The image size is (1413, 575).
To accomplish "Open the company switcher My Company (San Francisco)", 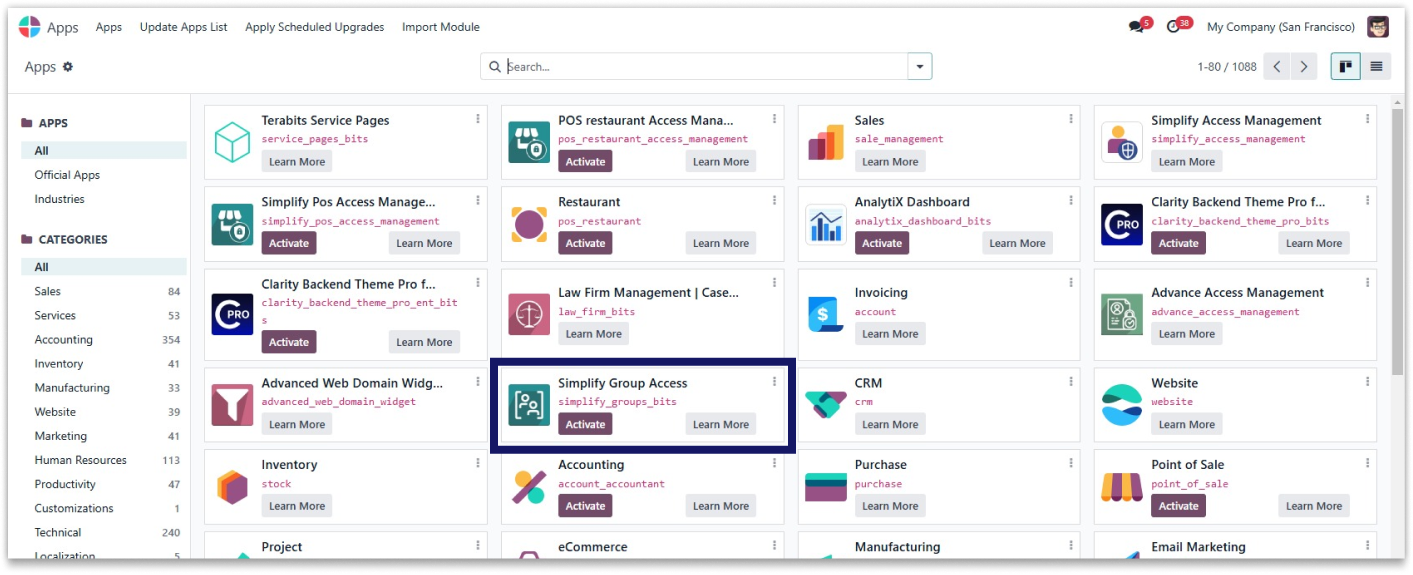I will tap(1281, 27).
